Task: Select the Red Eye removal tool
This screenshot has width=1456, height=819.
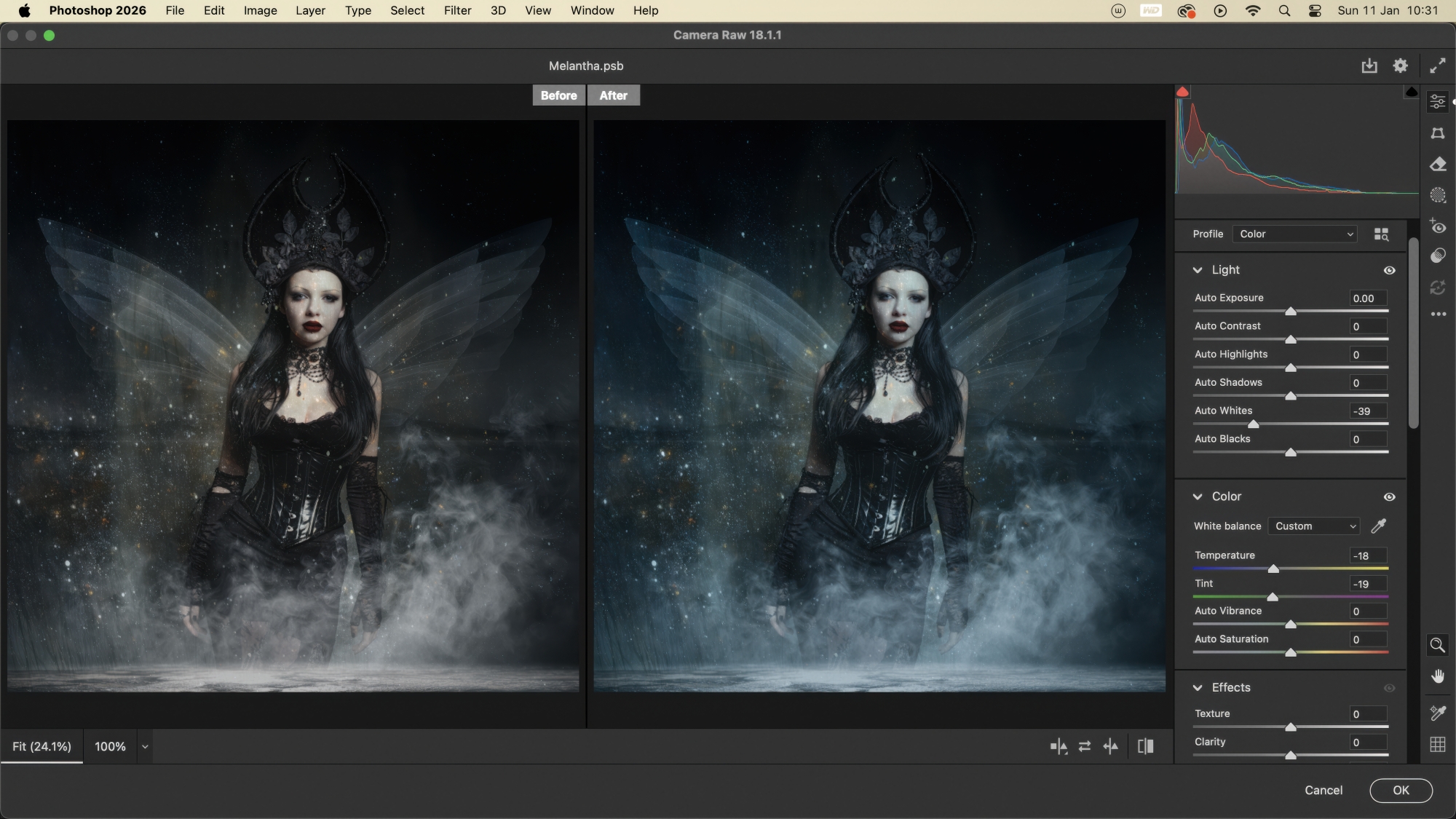Action: (x=1438, y=226)
